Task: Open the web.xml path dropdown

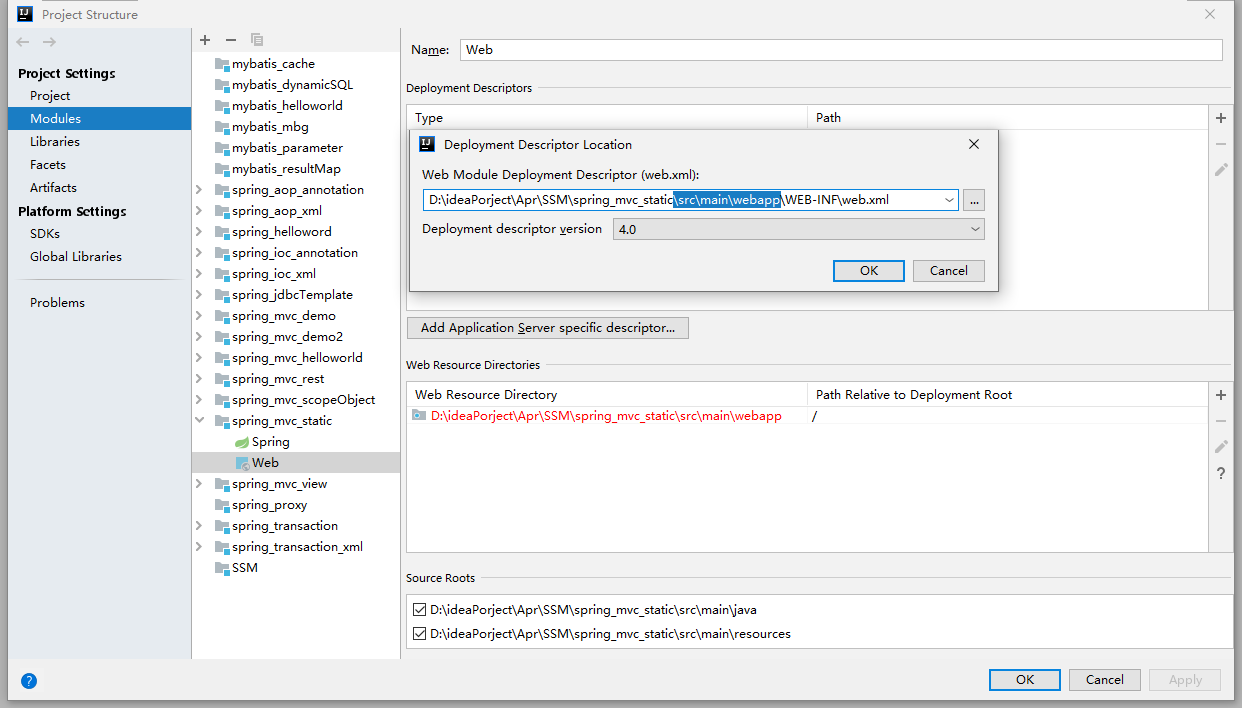Action: click(x=948, y=200)
